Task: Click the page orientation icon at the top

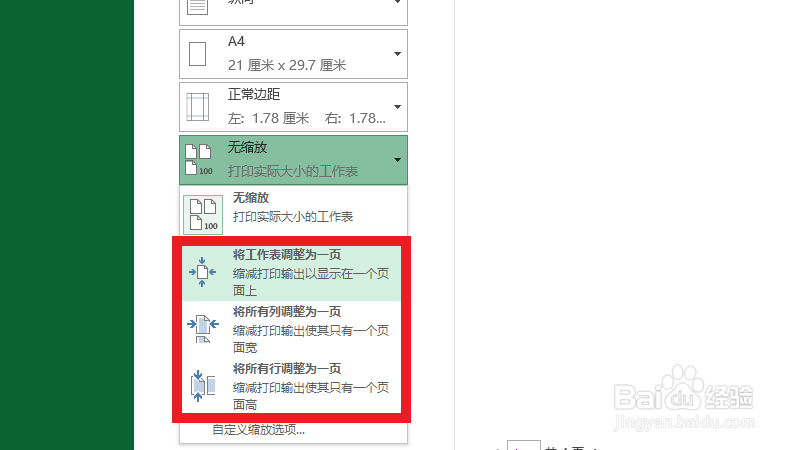Action: tap(197, 7)
